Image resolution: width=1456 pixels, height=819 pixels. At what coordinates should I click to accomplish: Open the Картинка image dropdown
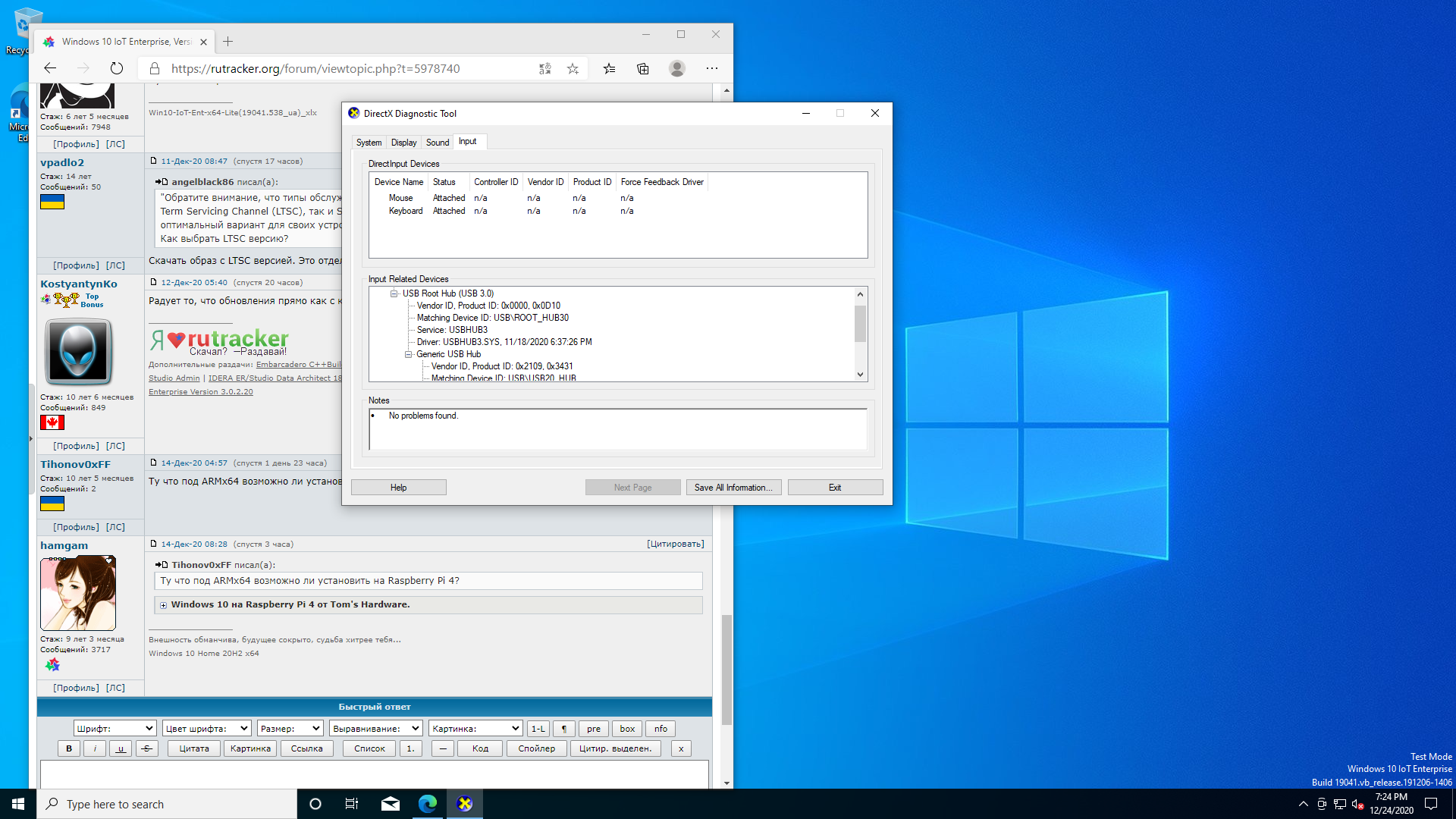click(x=475, y=729)
